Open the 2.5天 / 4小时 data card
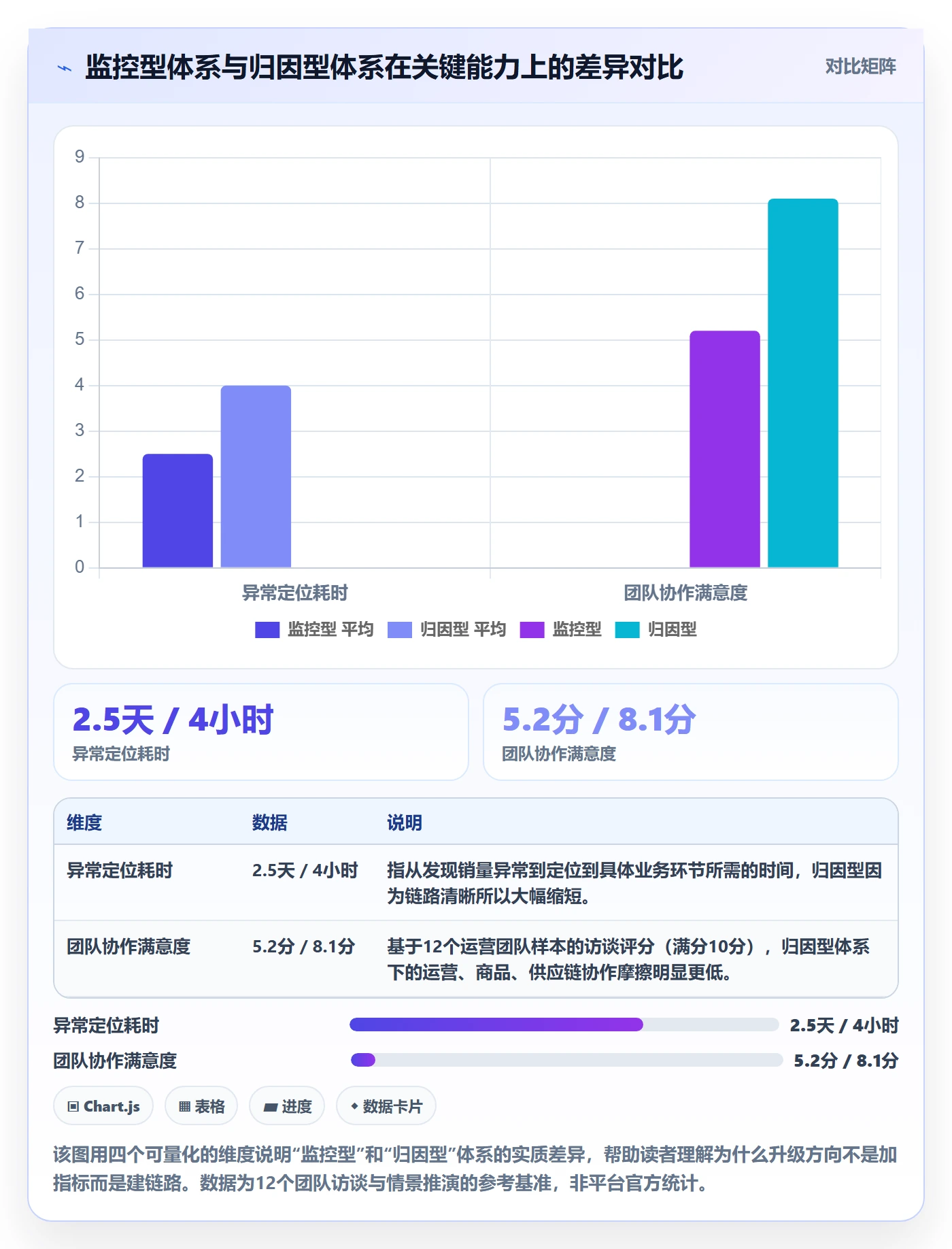This screenshot has width=952, height=1249. pos(261,732)
